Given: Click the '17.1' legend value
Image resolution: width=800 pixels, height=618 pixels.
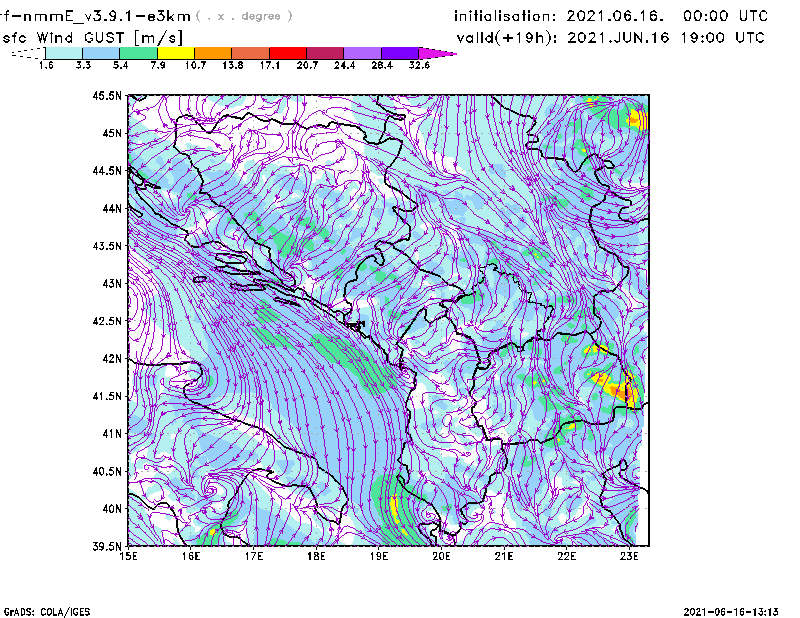Looking at the screenshot, I should click(270, 65).
